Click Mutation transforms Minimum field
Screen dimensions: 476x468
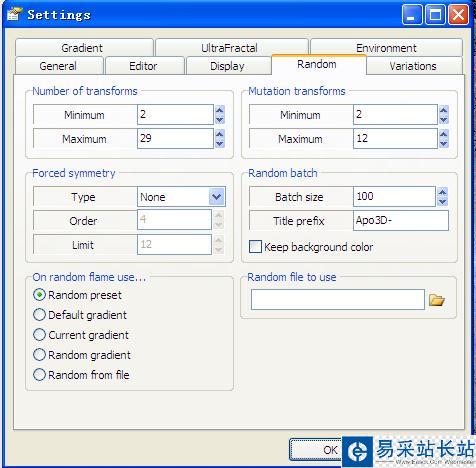point(395,115)
